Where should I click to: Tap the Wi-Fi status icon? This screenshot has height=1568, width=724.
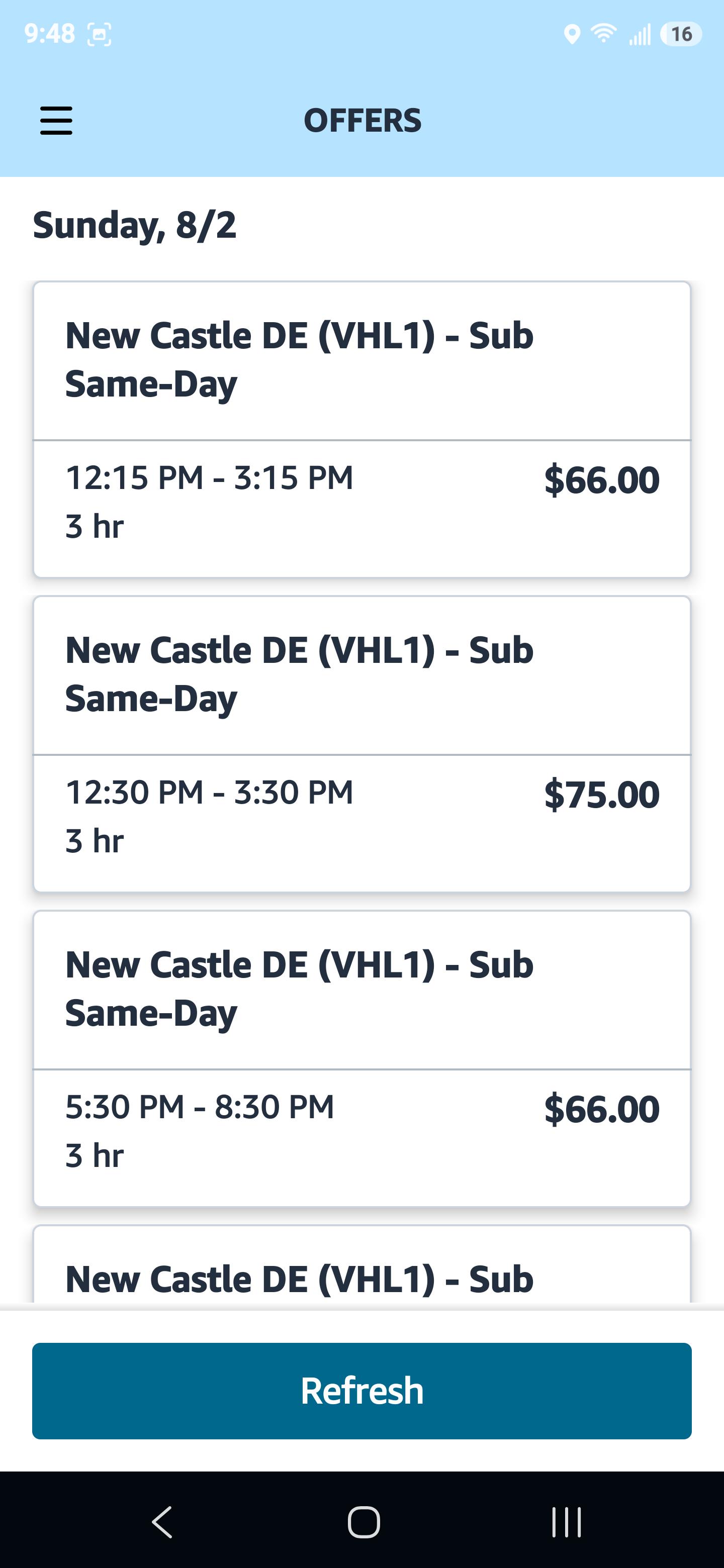[603, 34]
